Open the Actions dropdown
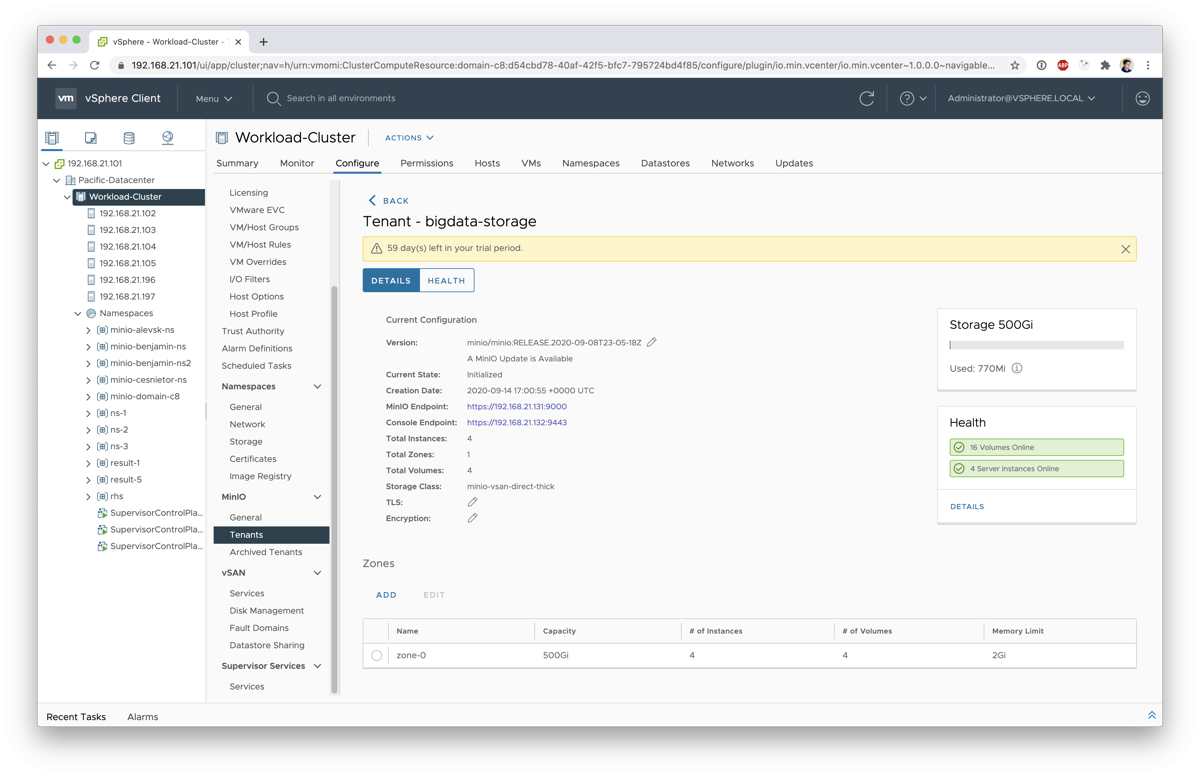This screenshot has width=1200, height=776. [x=410, y=138]
